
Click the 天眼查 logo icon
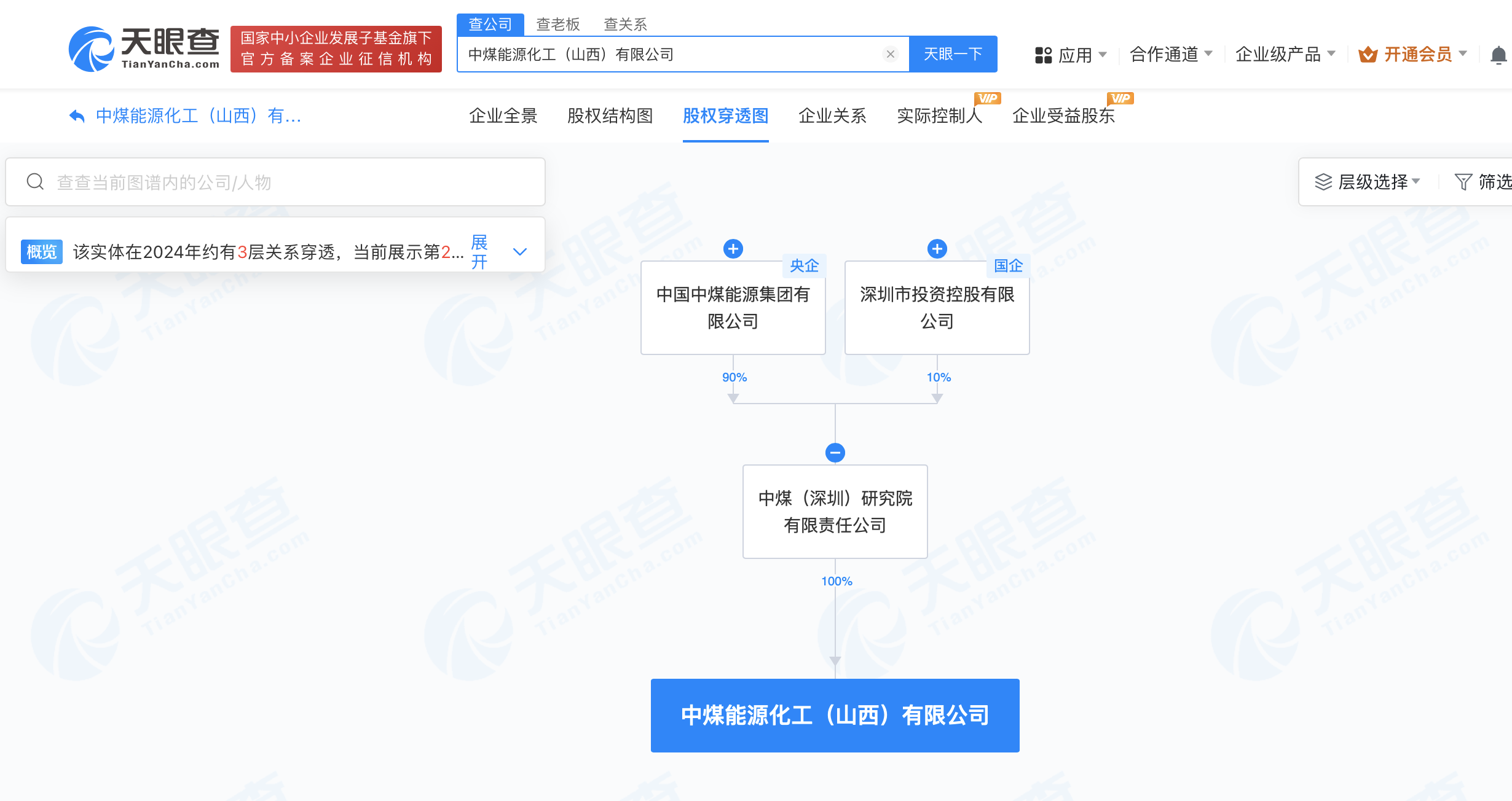91,49
